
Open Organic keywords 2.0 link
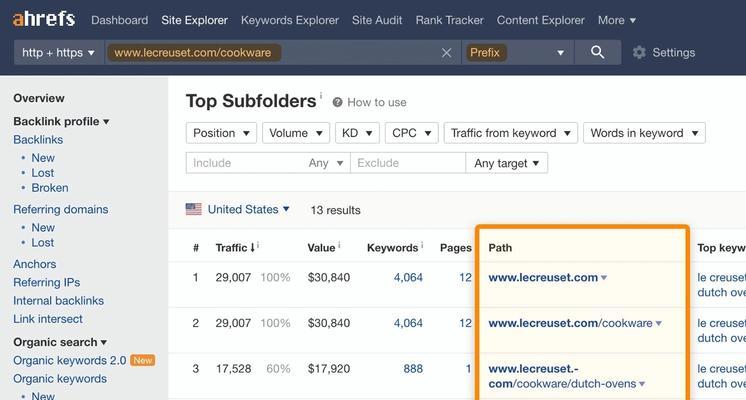[x=69, y=361]
